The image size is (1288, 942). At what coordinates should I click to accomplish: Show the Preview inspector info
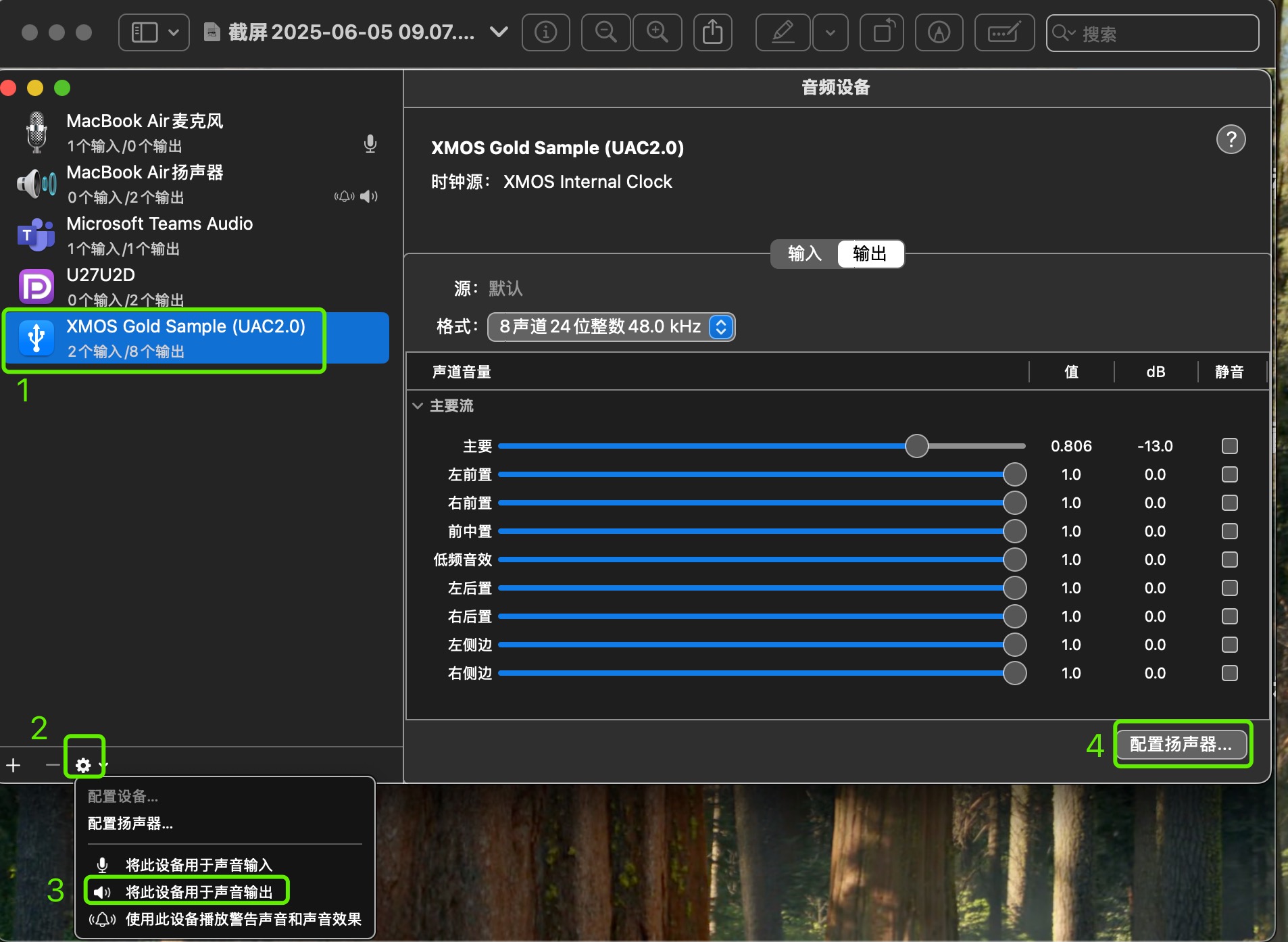tap(545, 32)
